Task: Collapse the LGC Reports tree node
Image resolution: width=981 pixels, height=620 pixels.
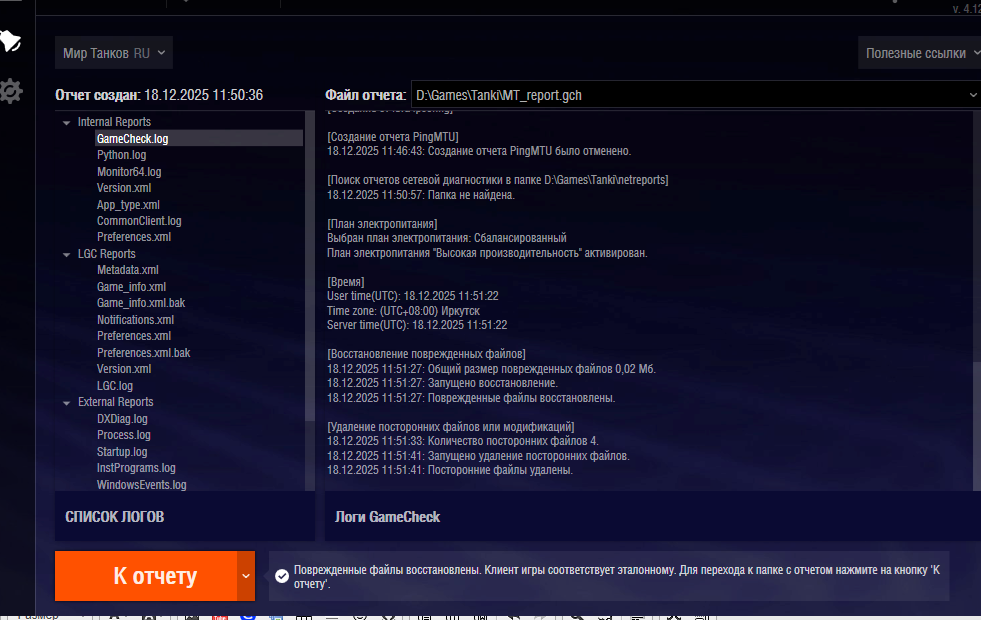Action: [x=66, y=255]
